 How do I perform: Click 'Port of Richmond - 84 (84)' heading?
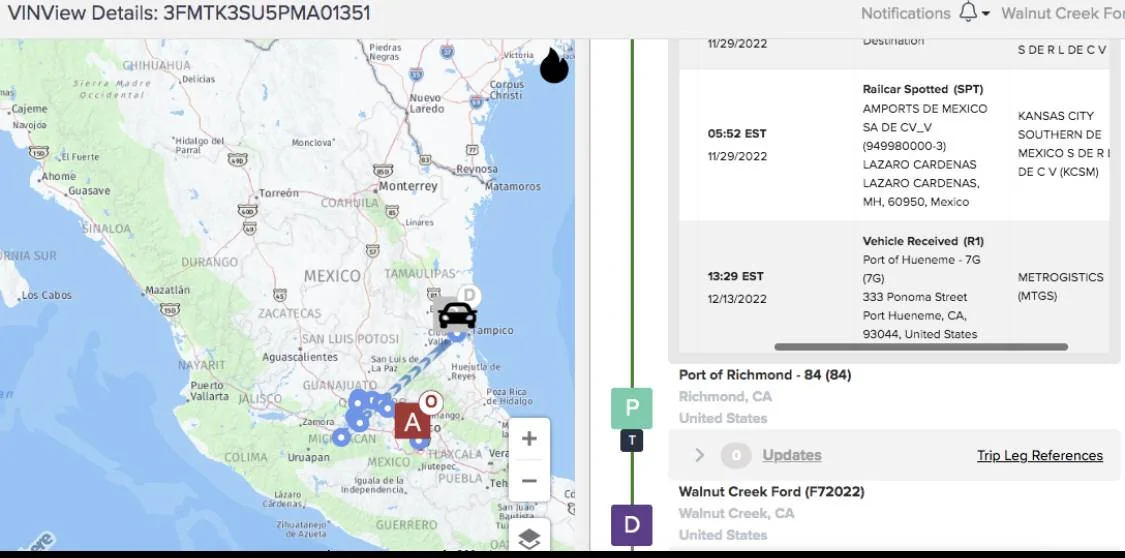click(765, 374)
